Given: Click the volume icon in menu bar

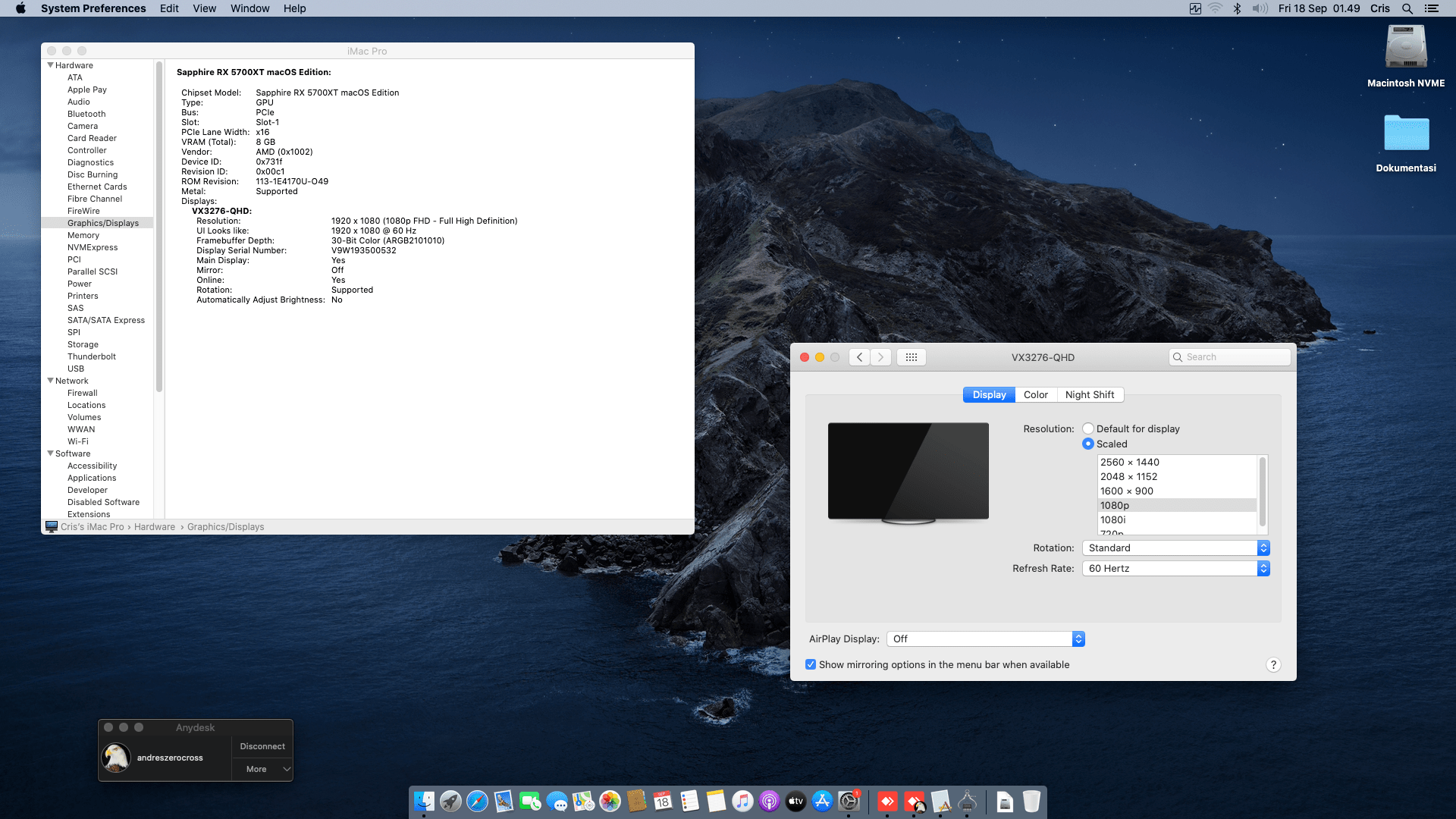Looking at the screenshot, I should 1260,8.
